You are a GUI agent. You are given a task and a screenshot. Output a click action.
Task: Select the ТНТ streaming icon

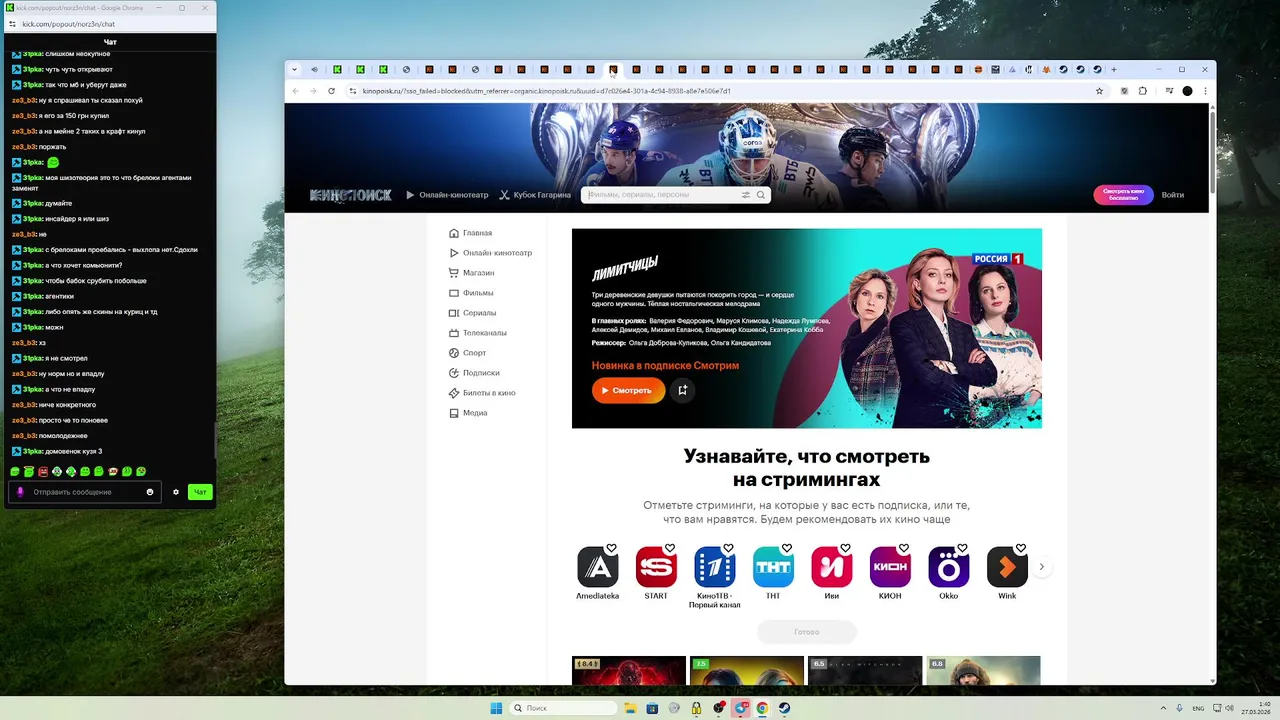click(773, 567)
